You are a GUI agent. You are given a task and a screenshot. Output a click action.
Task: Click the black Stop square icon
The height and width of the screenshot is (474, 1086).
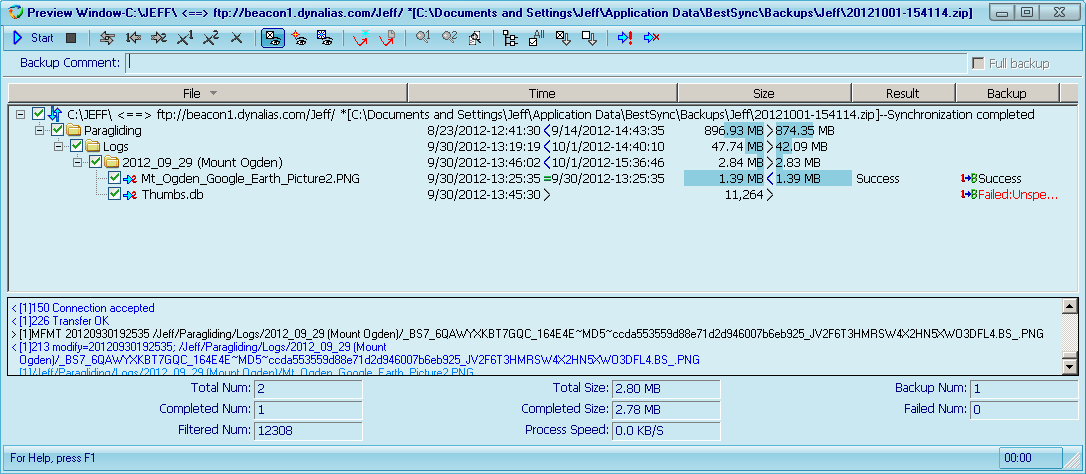71,38
